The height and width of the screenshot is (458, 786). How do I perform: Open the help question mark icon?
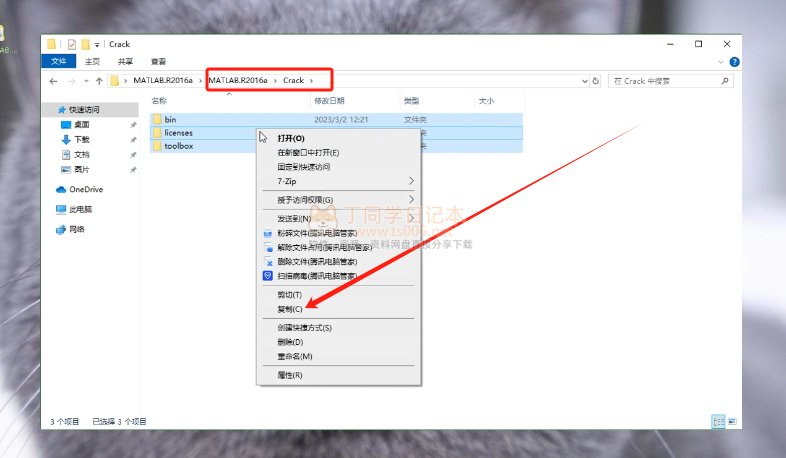click(734, 62)
